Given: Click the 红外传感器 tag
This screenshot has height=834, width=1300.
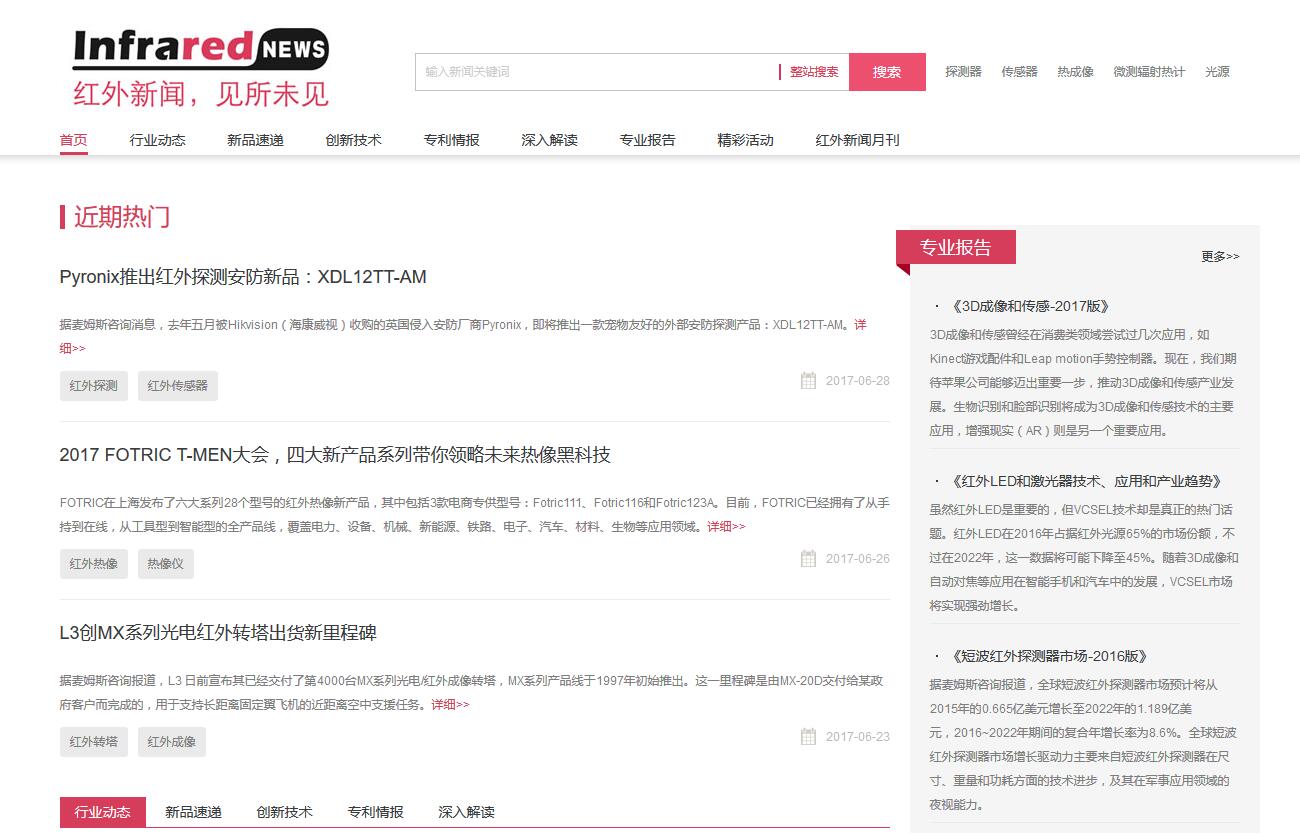Looking at the screenshot, I should point(178,386).
